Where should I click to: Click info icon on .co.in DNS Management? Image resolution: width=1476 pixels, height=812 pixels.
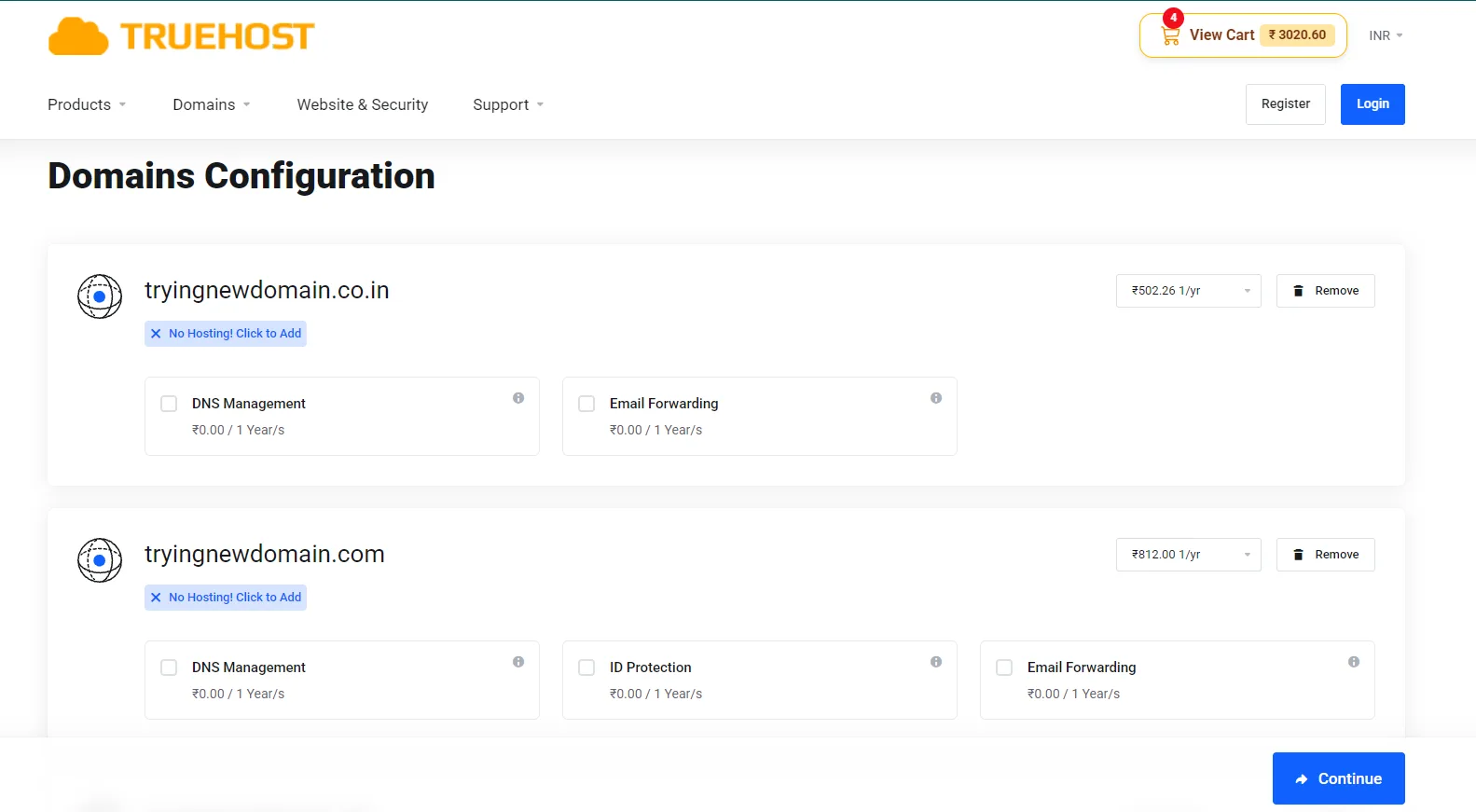[518, 398]
